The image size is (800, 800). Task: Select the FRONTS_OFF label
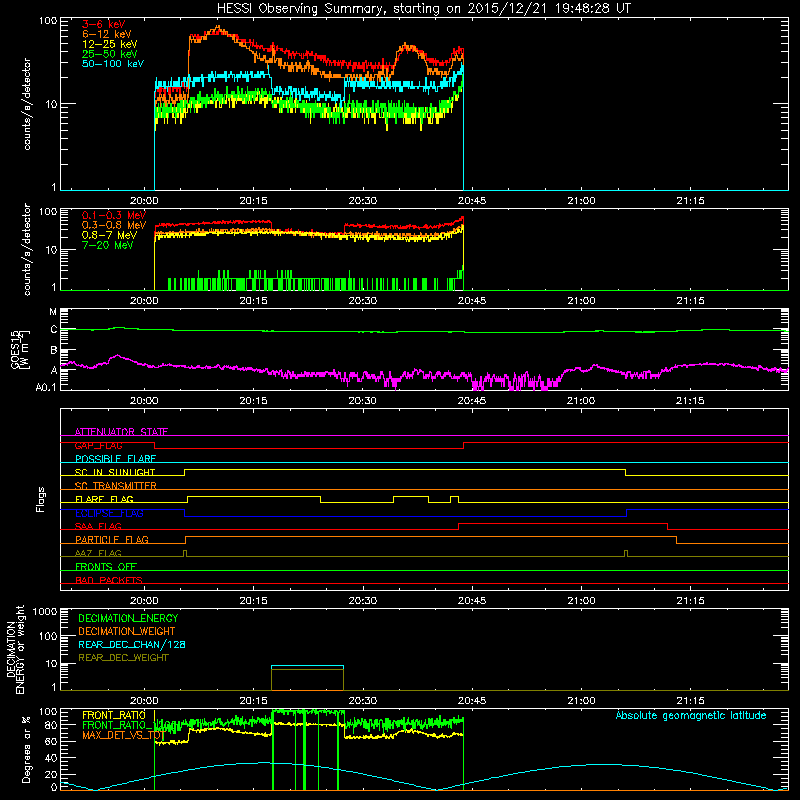tap(106, 567)
